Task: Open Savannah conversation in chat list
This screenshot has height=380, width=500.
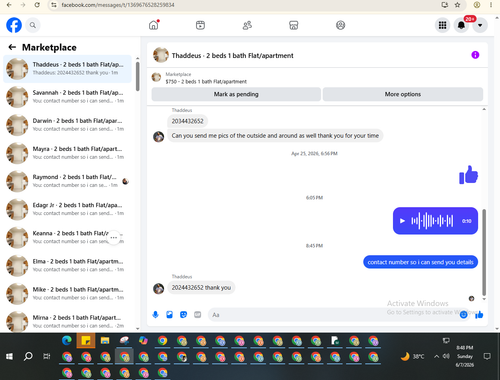Action: pyautogui.click(x=67, y=97)
